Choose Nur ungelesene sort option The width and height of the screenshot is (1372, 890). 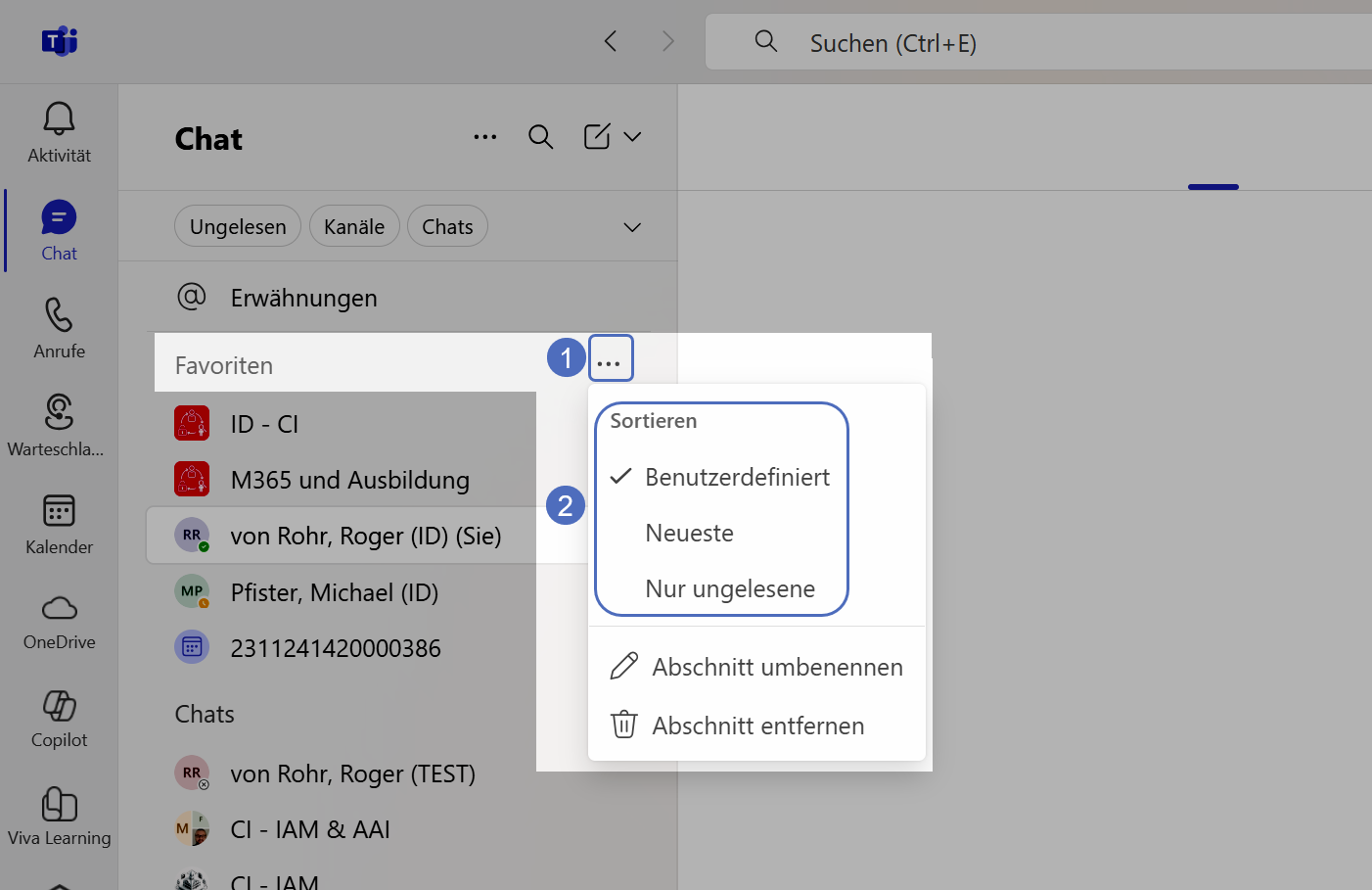(730, 588)
